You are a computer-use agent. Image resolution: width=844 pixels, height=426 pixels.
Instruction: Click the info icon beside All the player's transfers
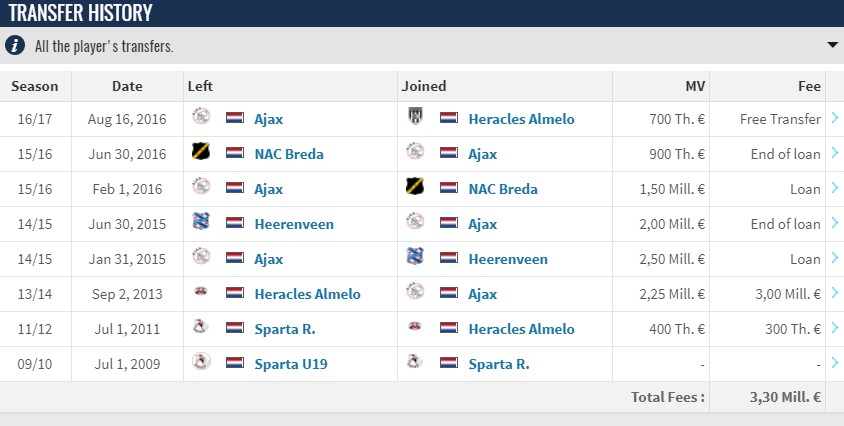click(15, 45)
